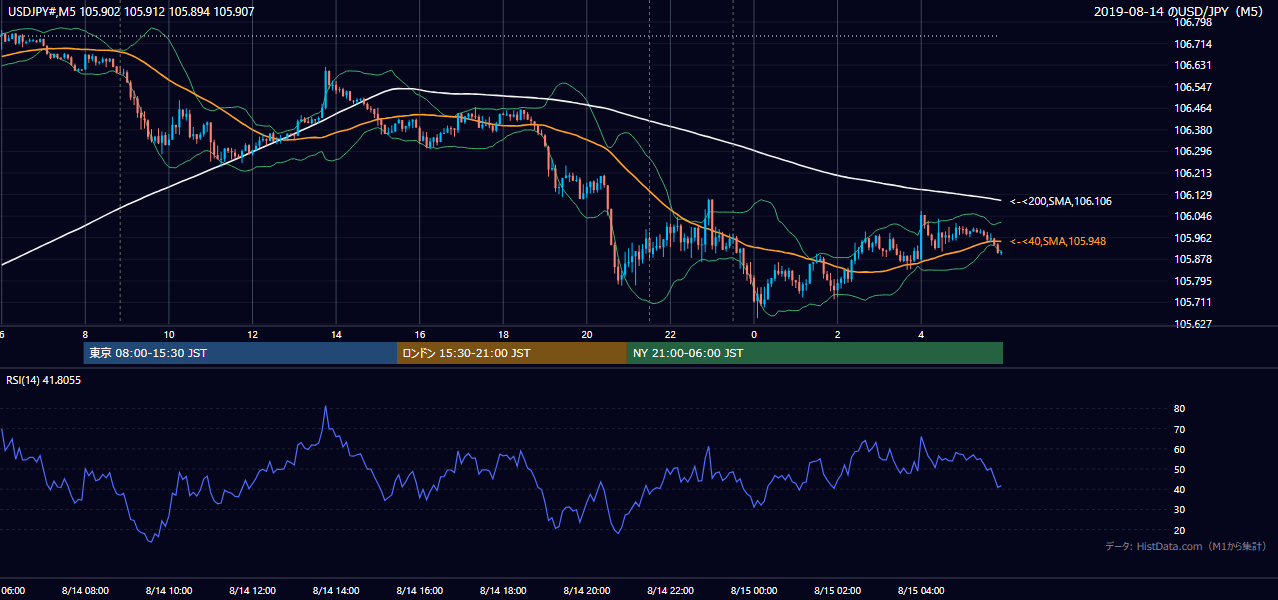Screen dimensions: 1278x600
Task: Click the 8/14 20:00 time axis label
Action: click(587, 590)
